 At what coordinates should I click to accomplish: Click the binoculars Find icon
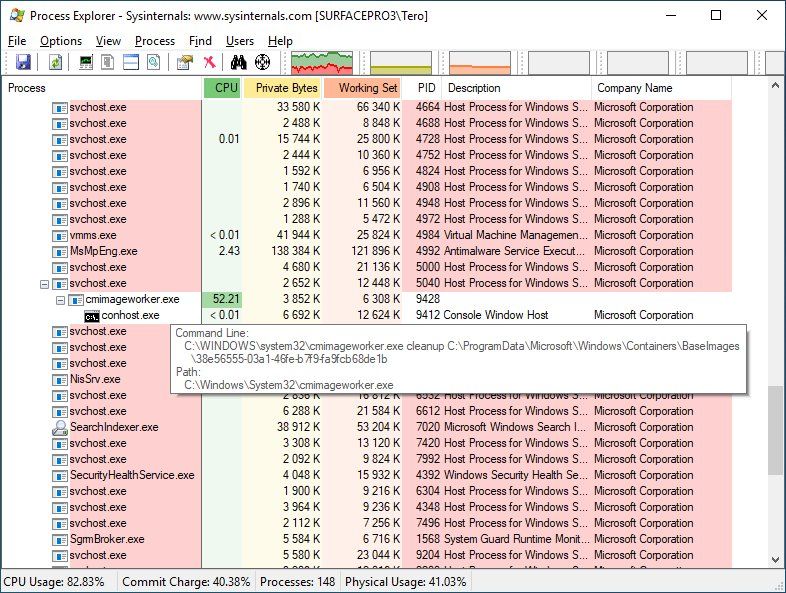(239, 62)
